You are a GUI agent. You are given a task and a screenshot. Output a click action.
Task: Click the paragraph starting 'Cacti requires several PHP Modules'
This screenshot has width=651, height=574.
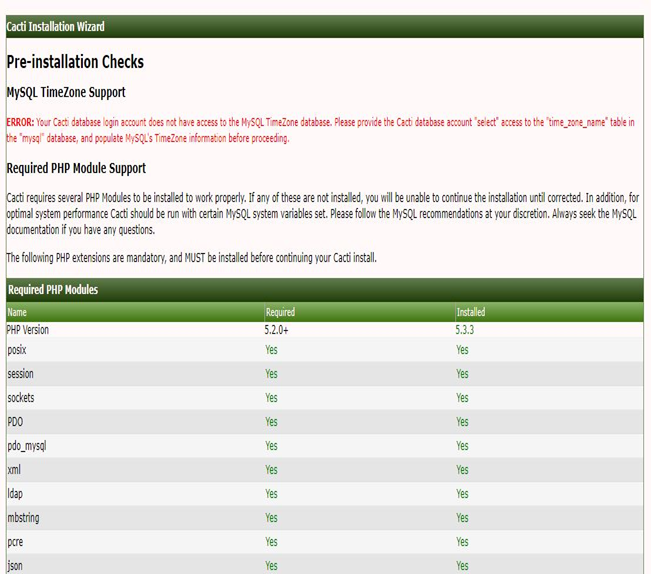[x=323, y=214]
